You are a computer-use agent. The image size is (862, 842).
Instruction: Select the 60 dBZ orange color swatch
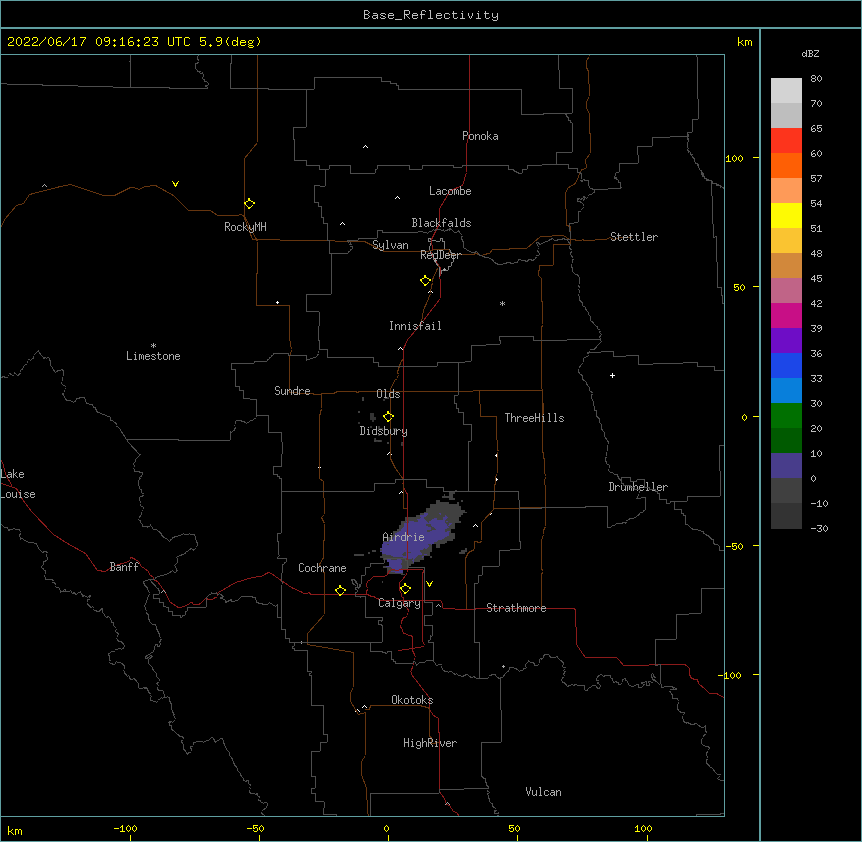point(786,165)
